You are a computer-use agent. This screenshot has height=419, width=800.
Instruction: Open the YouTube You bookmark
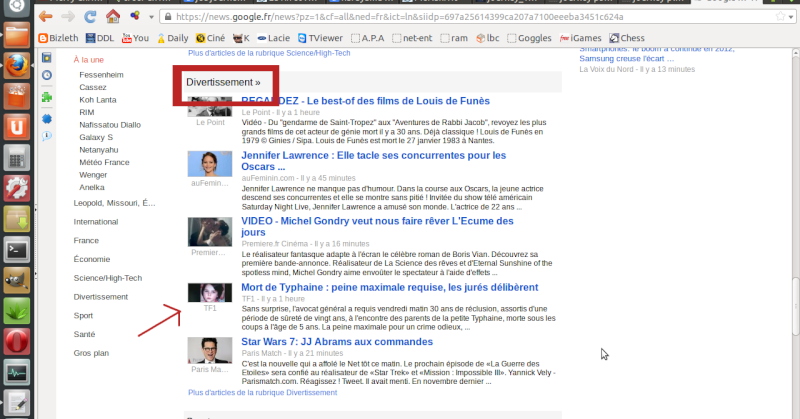click(135, 38)
